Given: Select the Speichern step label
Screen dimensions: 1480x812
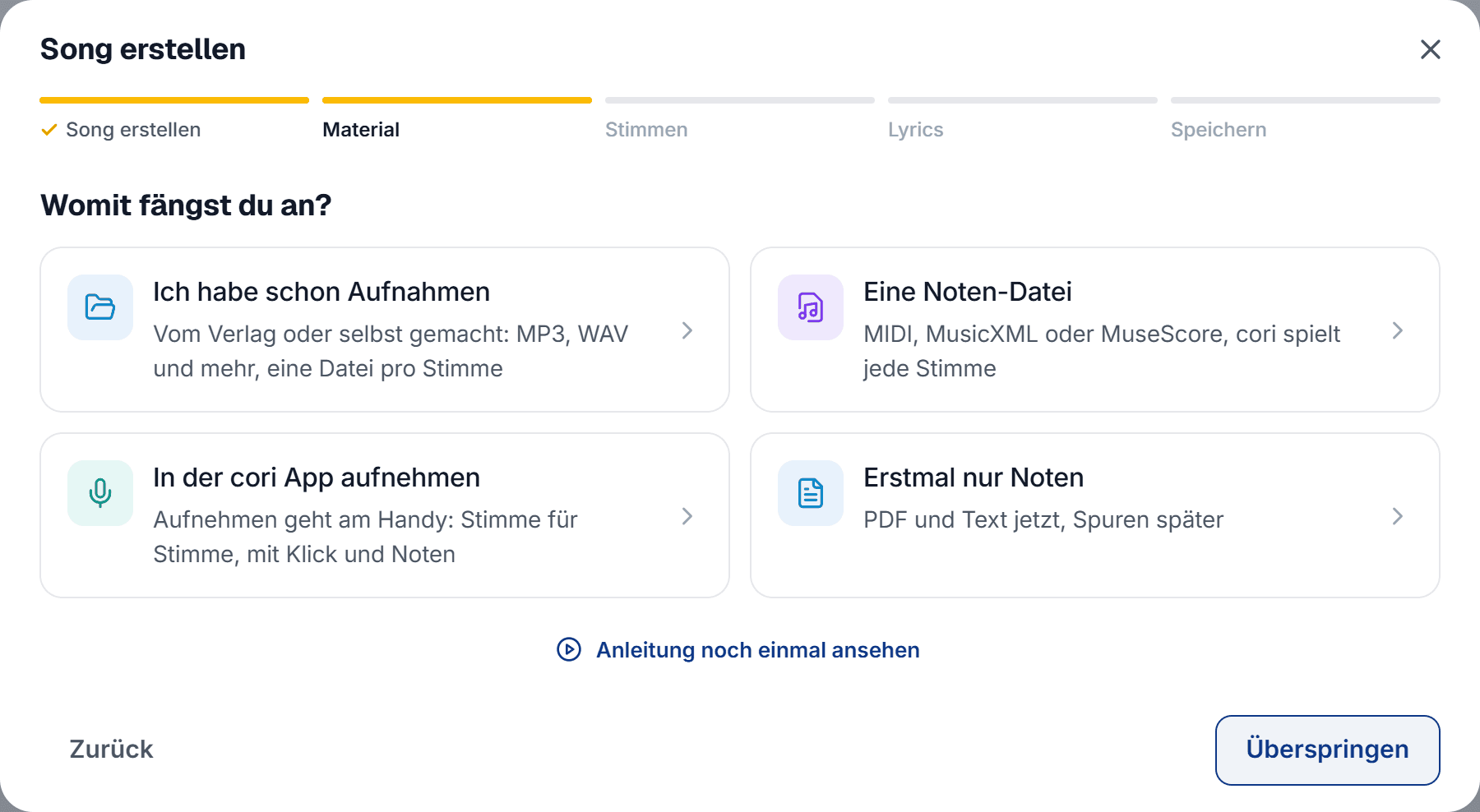Looking at the screenshot, I should tap(1219, 130).
